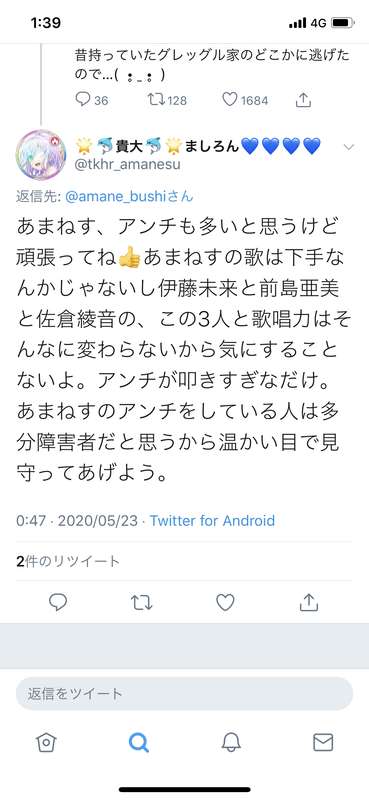This screenshot has width=369, height=800.
Task: Open the @tkhr_amanesu profile handle
Action: tap(128, 164)
